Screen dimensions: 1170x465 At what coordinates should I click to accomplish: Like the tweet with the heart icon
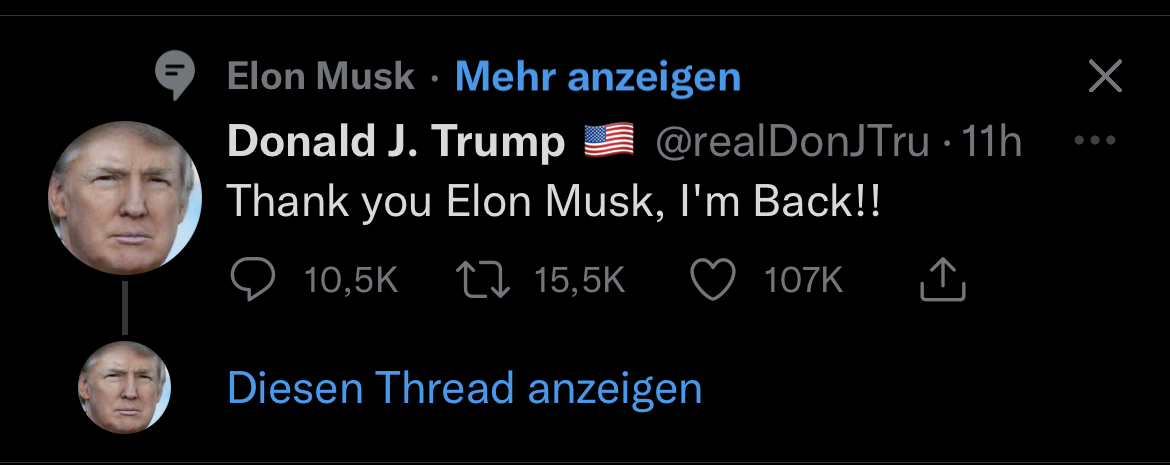714,280
